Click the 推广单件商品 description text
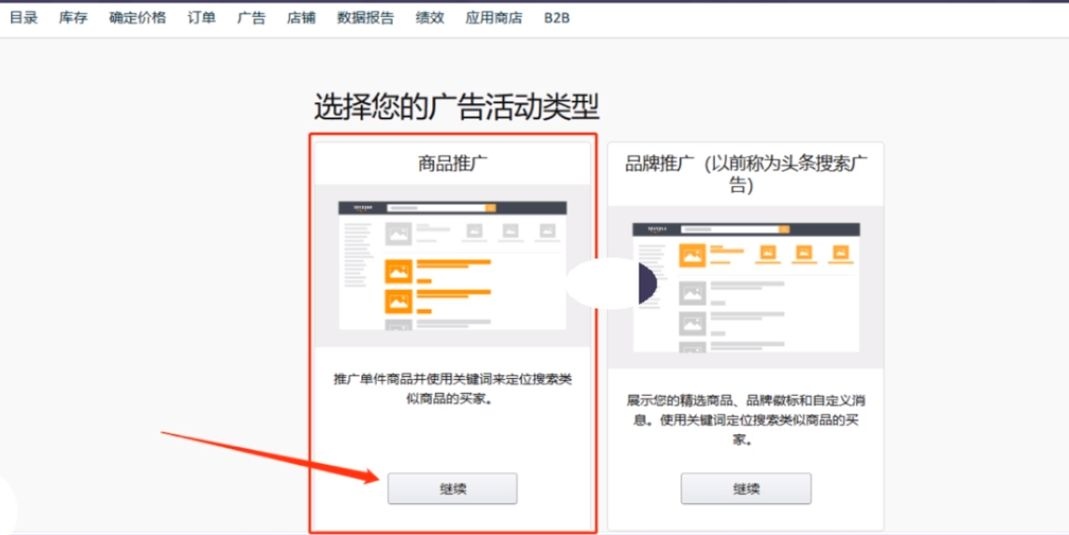The width and height of the screenshot is (1069, 535). (x=453, y=389)
